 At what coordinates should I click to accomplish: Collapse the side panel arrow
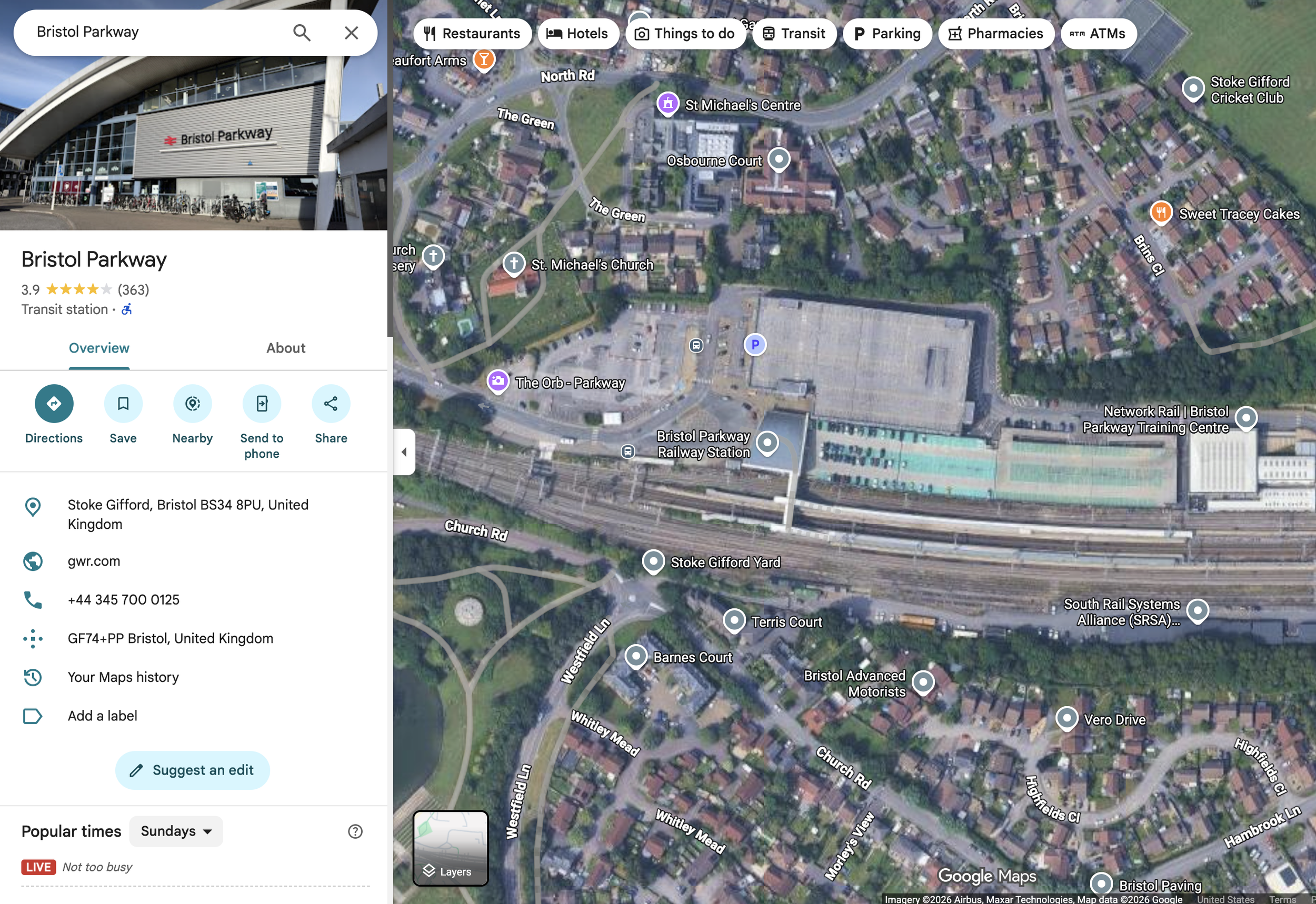(x=404, y=451)
